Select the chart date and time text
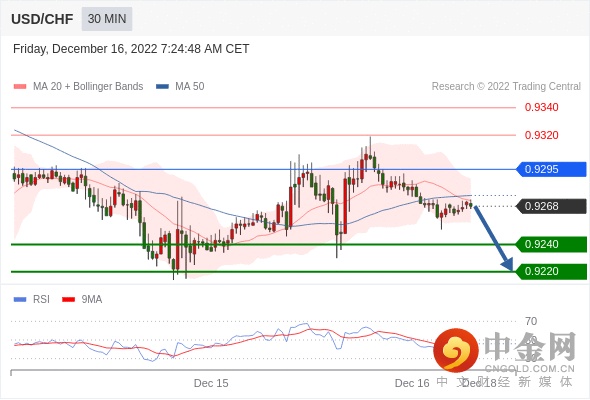Viewport: 590px width, 400px height. point(131,49)
